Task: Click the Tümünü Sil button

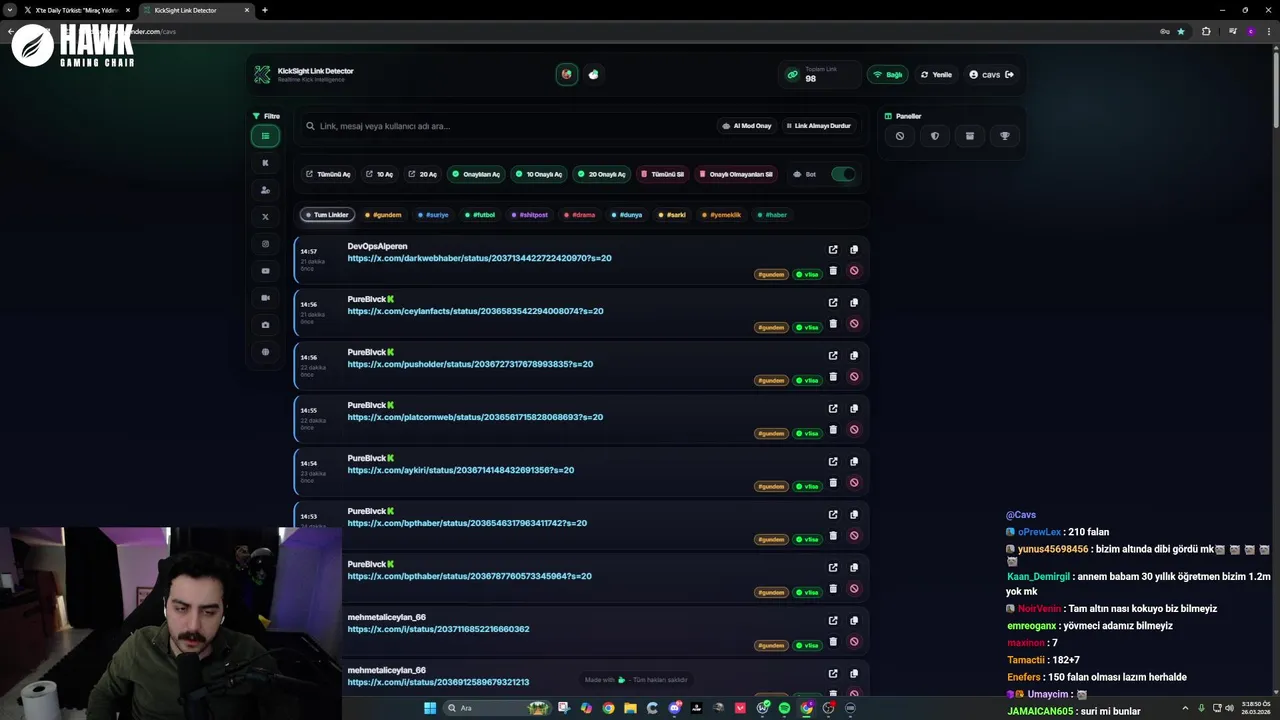Action: click(x=663, y=174)
